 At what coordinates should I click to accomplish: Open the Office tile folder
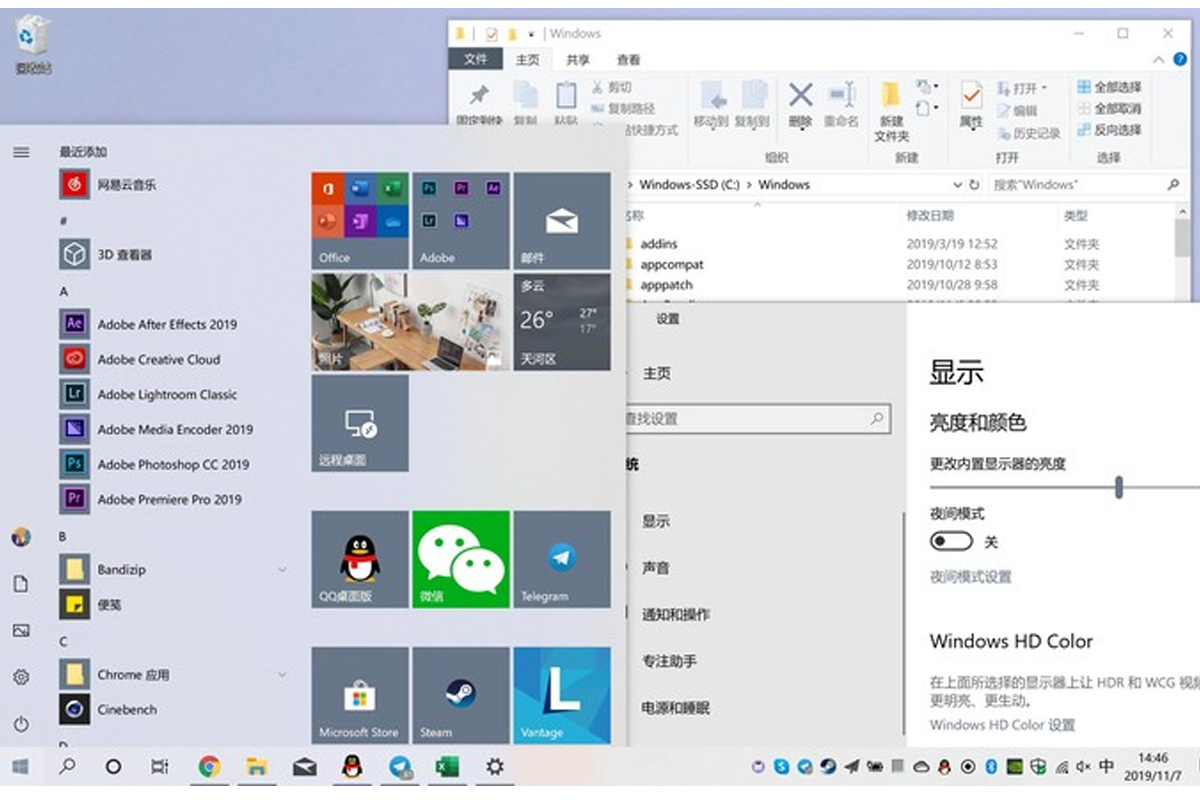pos(360,220)
